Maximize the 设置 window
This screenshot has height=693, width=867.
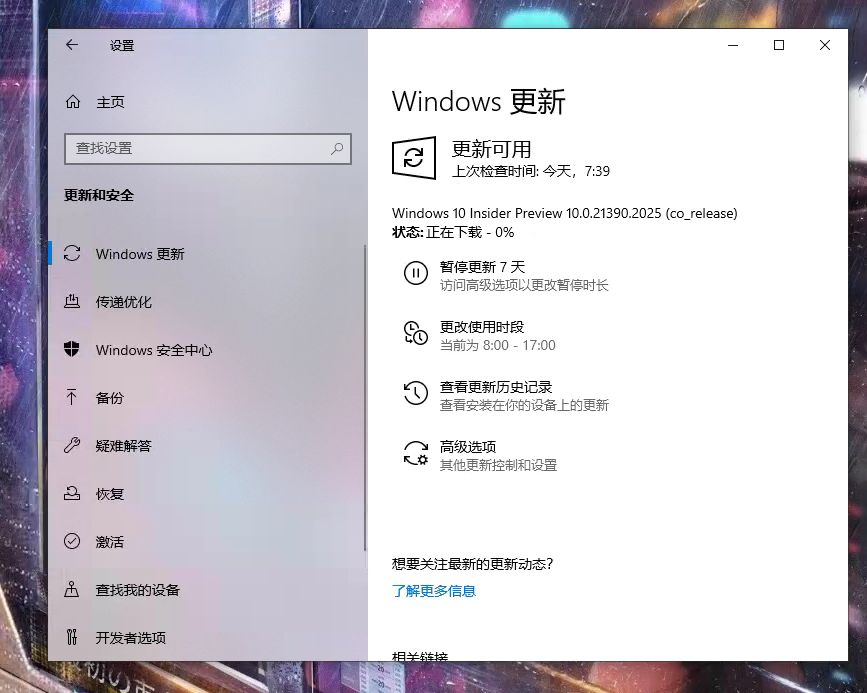[x=779, y=45]
